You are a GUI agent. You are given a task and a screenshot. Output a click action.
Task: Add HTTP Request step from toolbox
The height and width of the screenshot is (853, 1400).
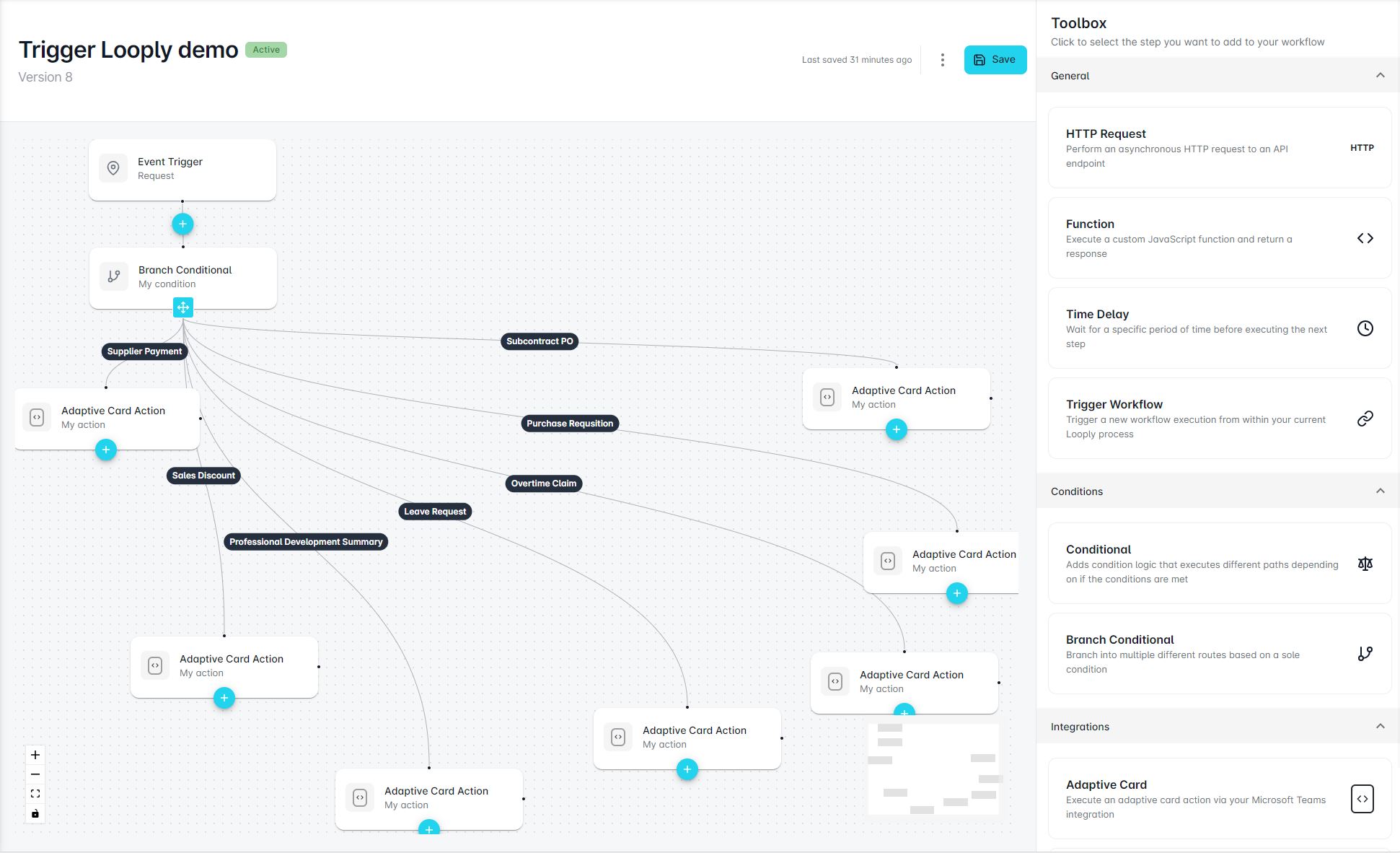[1219, 148]
